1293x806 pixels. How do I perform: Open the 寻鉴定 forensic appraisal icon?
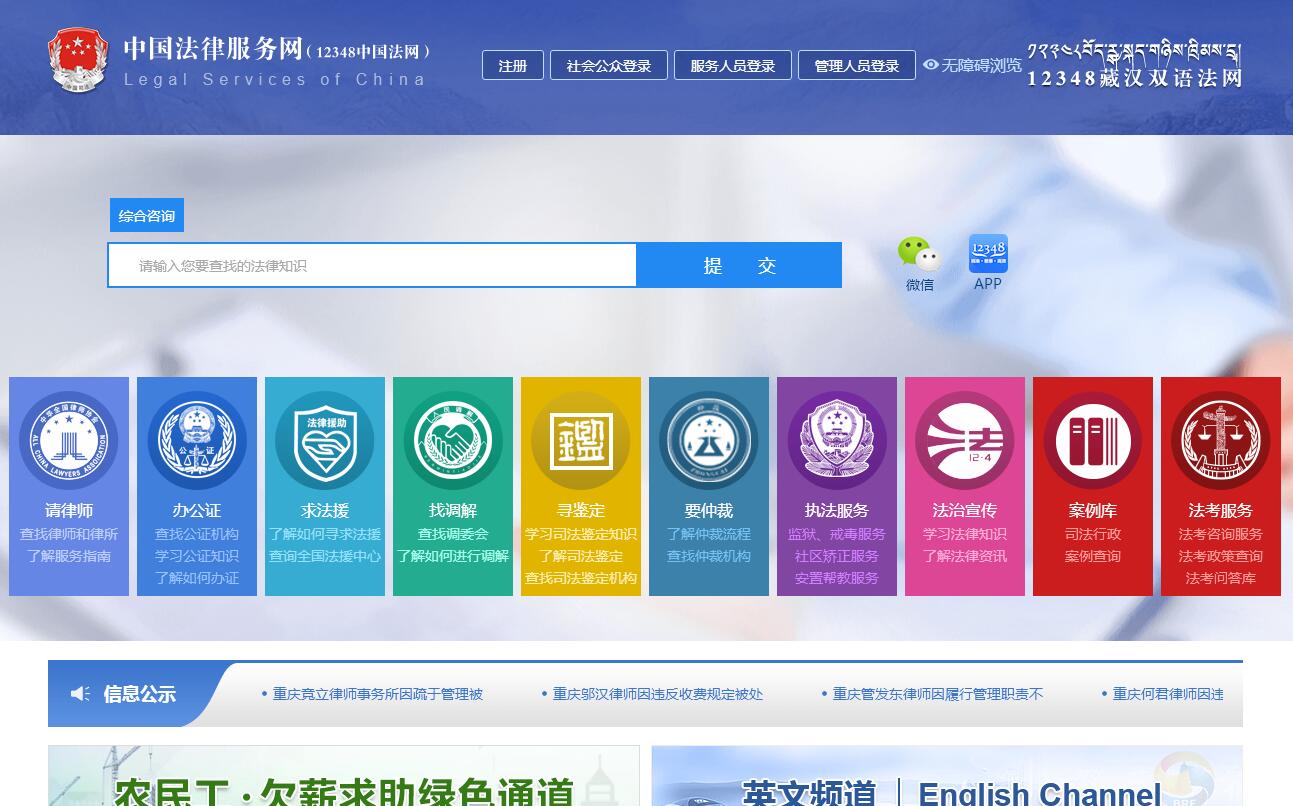pyautogui.click(x=581, y=441)
